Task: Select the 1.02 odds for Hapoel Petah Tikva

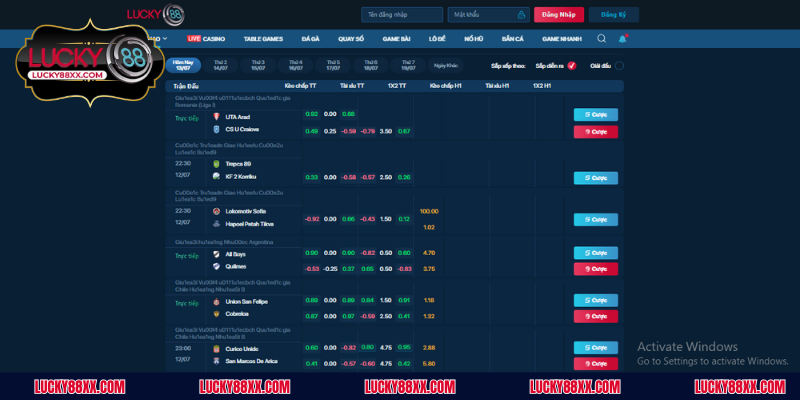Action: pyautogui.click(x=429, y=227)
